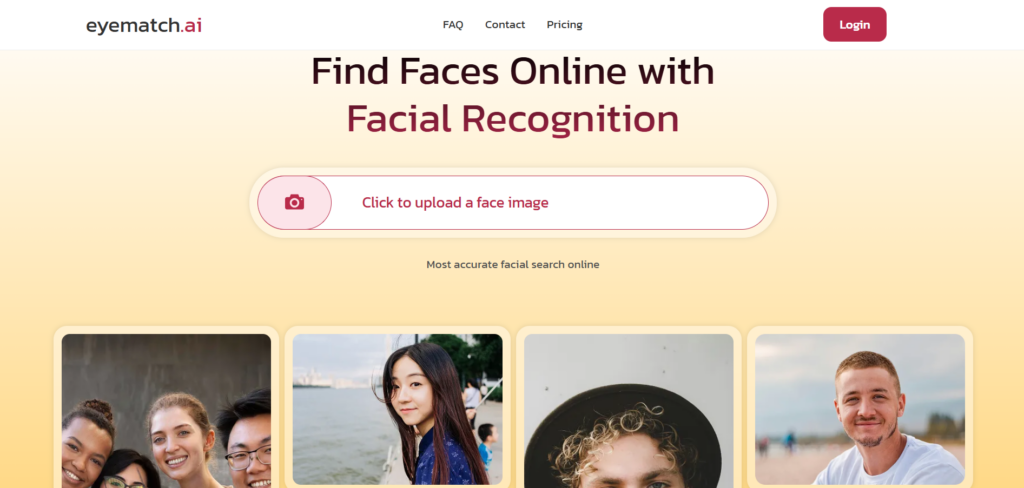This screenshot has height=488, width=1024.
Task: Select the long-haired woman by the water photo
Action: tap(397, 409)
